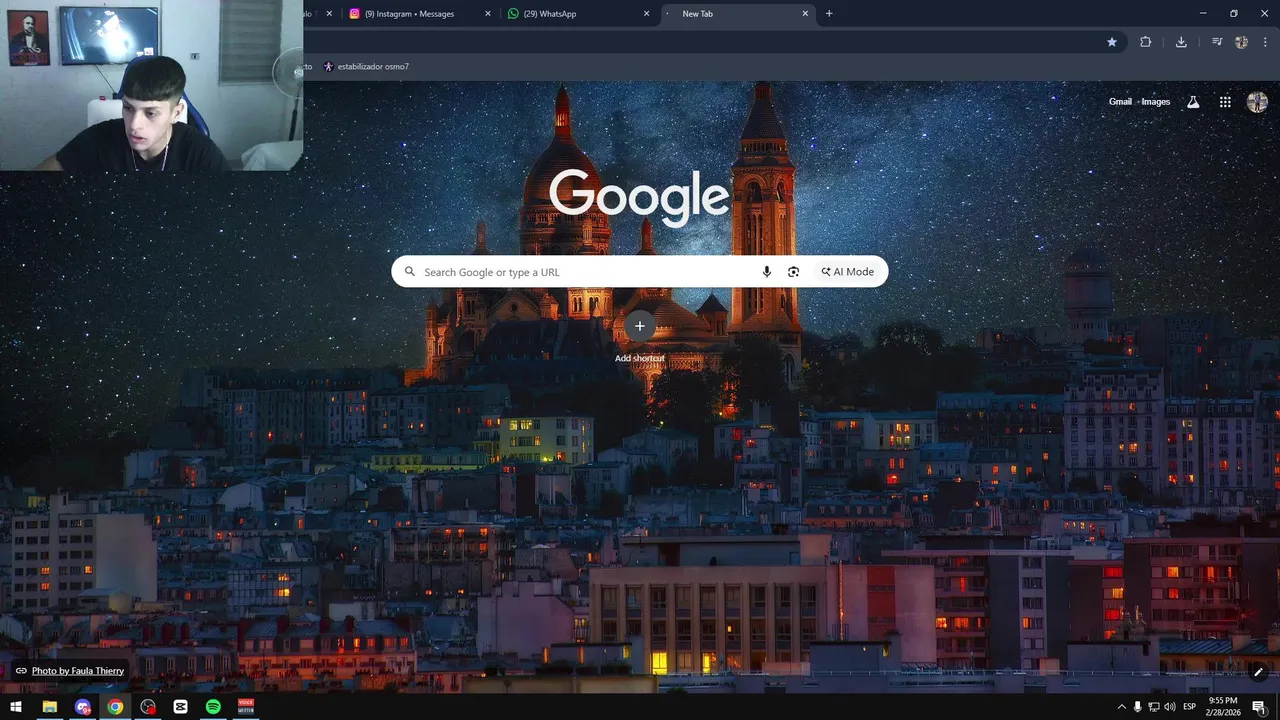Open the Windows Start menu
1280x720 pixels.
tap(16, 707)
